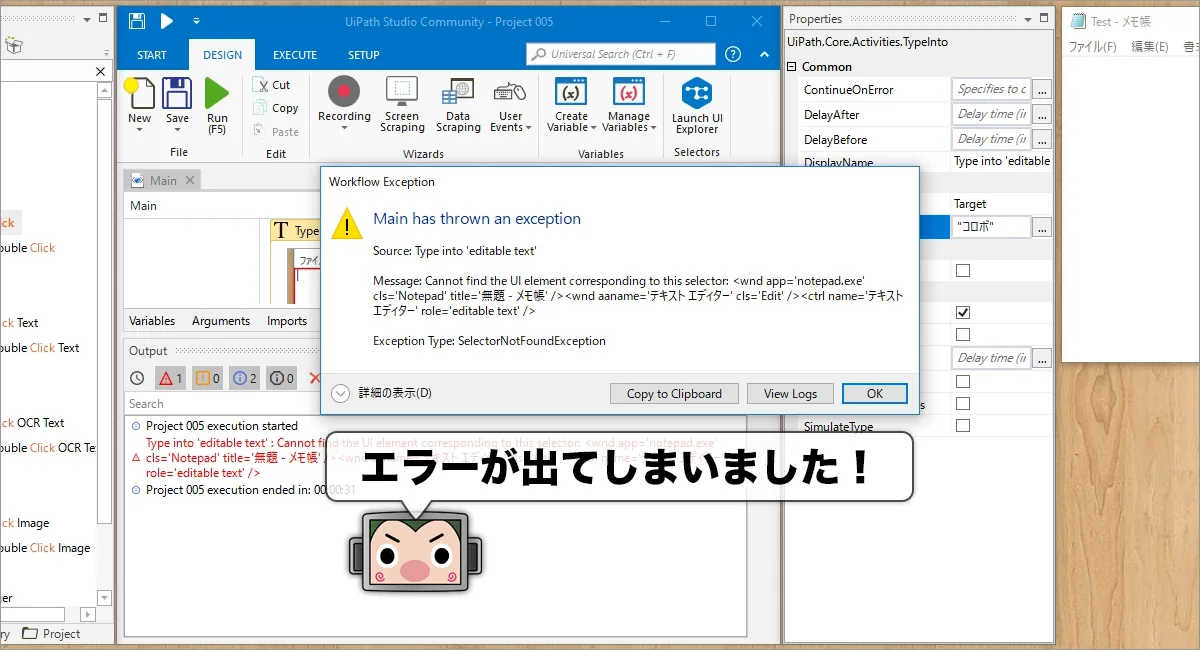Open ファイル(F) menu in Notepad window
1200x650 pixels.
point(1093,47)
